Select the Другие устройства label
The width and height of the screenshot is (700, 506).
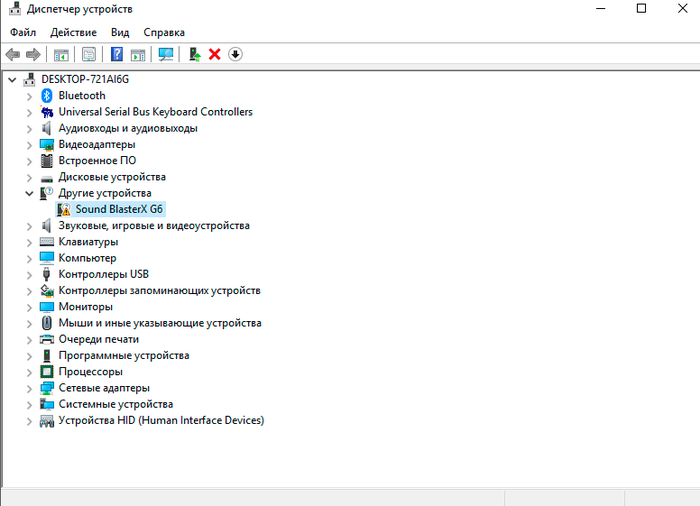(x=105, y=193)
